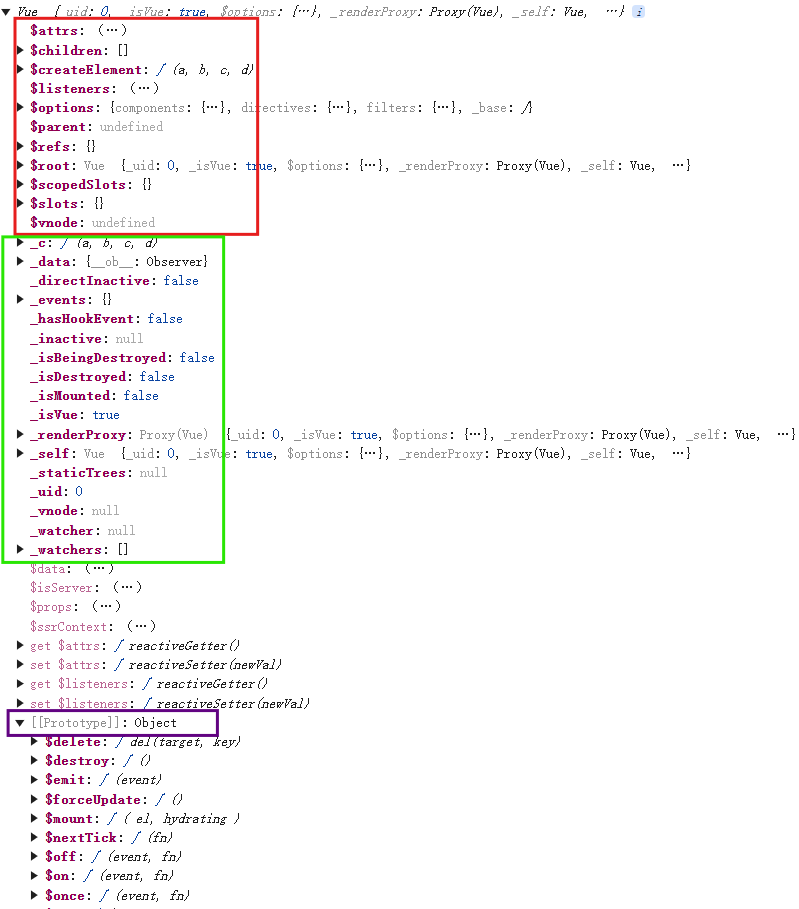799x909 pixels.
Task: Collapse the top-level Vue object
Action: [x=6, y=12]
